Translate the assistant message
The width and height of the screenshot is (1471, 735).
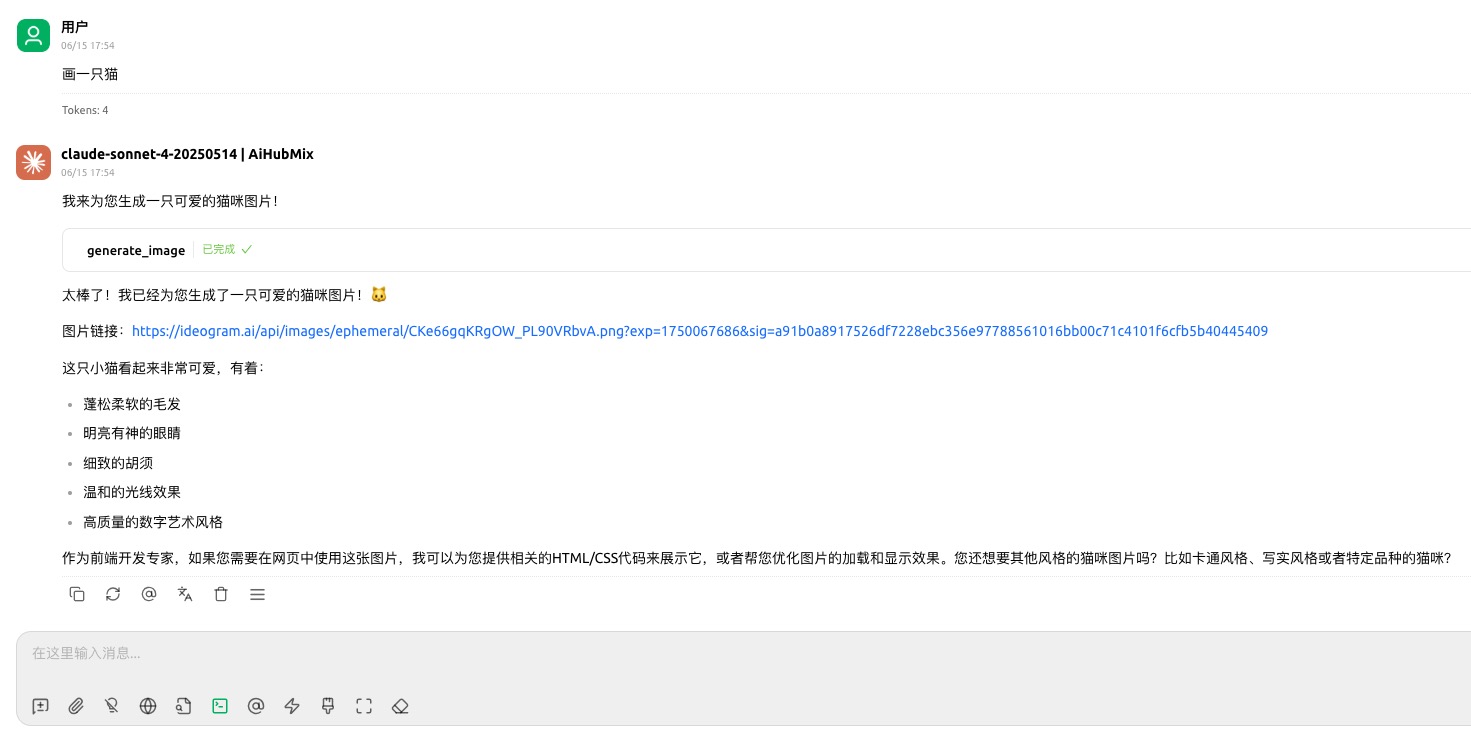(185, 594)
